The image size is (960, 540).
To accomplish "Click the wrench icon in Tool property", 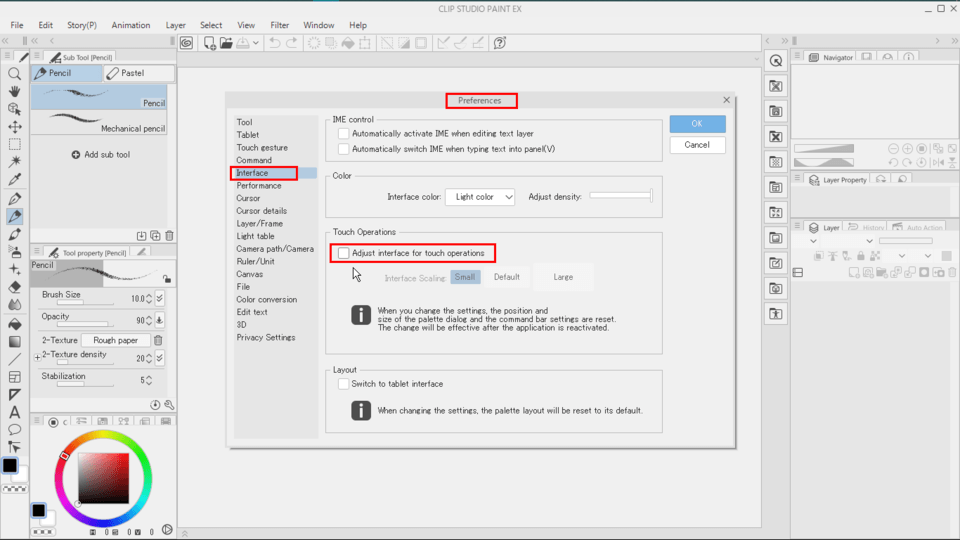I will coord(170,405).
